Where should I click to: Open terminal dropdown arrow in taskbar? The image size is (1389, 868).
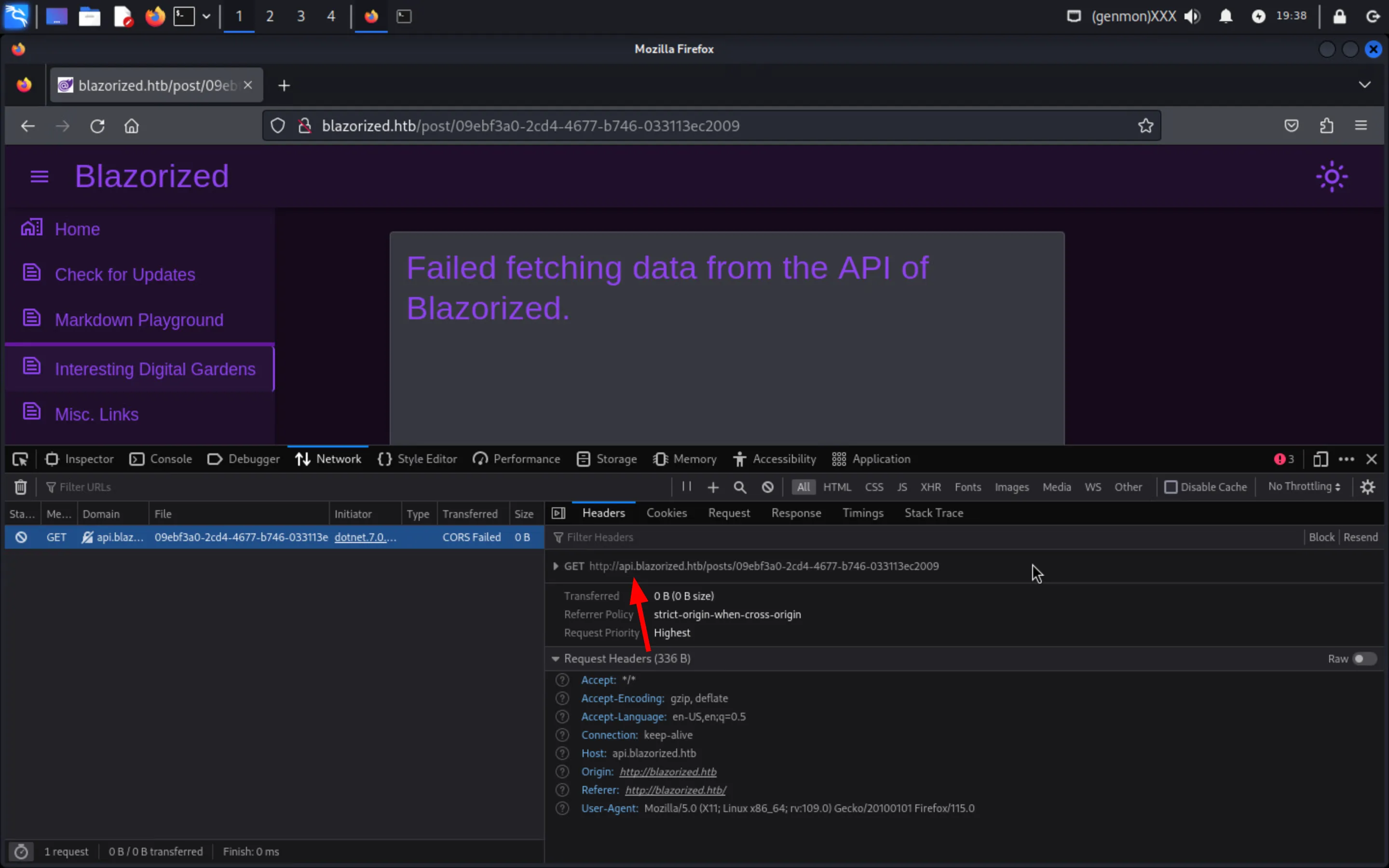click(206, 16)
